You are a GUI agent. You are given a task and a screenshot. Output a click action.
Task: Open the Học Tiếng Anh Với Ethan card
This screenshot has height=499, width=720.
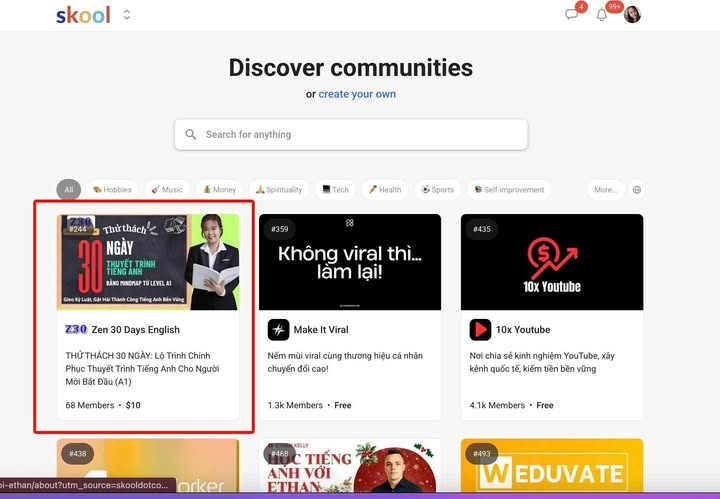pyautogui.click(x=350, y=465)
